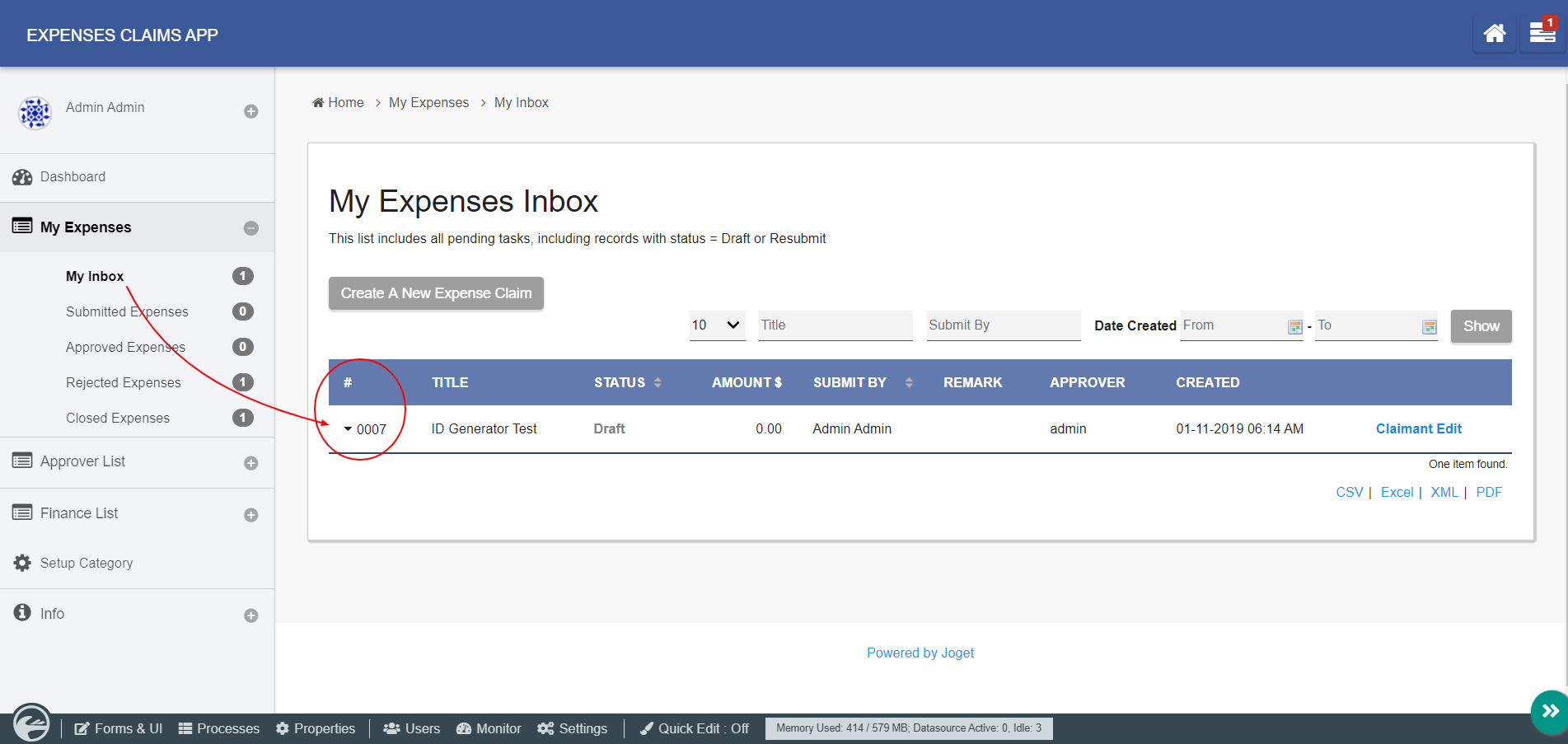The height and width of the screenshot is (744, 1568).
Task: Click the Approver List icon
Action: click(22, 461)
